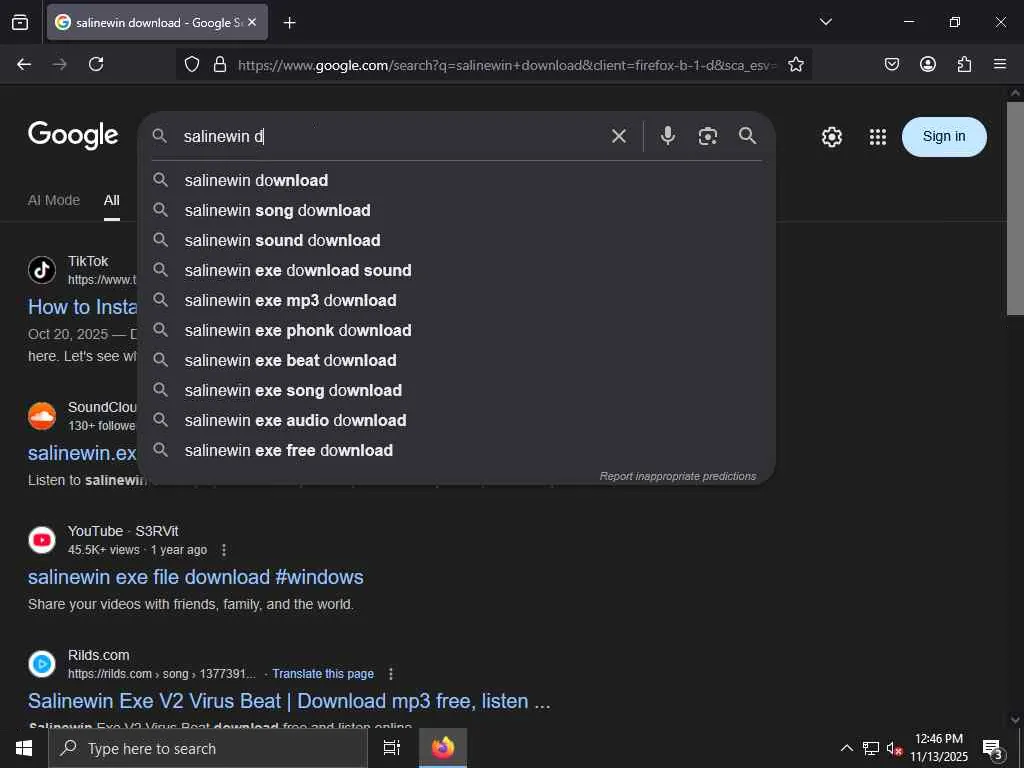This screenshot has height=768, width=1024.
Task: Open 'salinewin exe file download #windows' link
Action: coord(195,577)
